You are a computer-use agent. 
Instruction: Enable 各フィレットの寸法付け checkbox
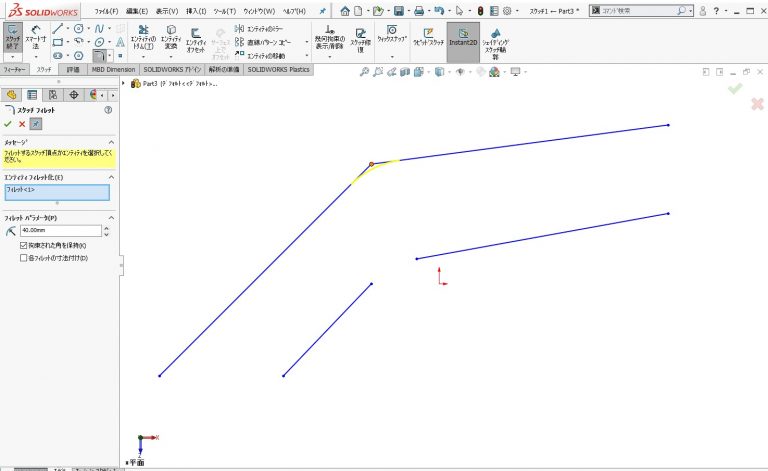(x=24, y=257)
